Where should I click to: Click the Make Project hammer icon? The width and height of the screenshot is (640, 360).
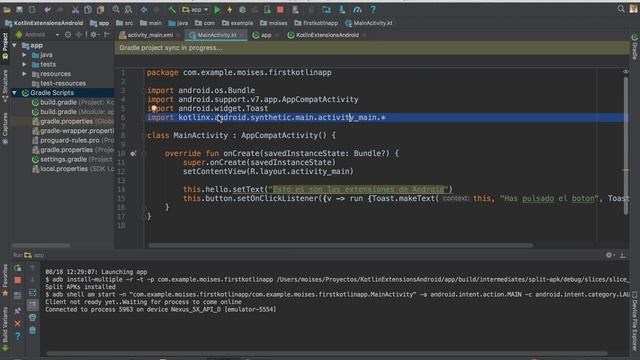[172, 9]
